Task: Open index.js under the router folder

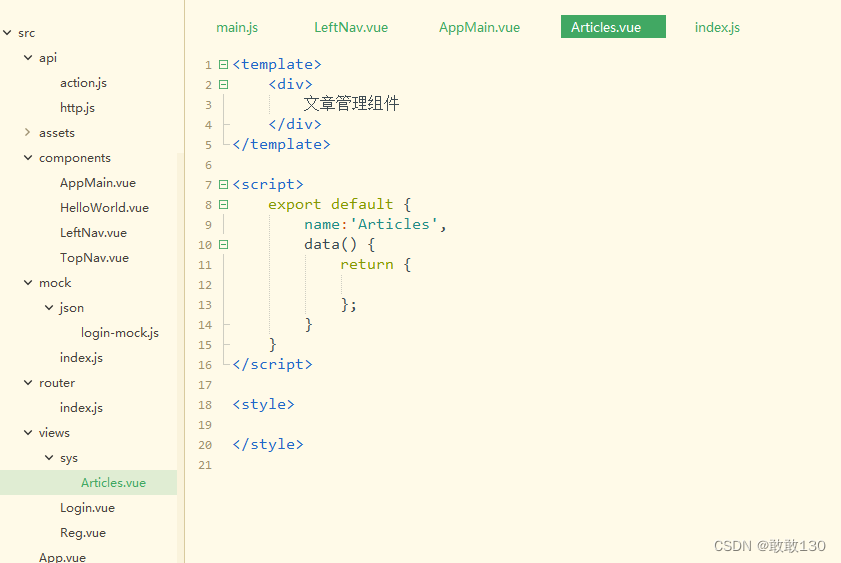Action: click(81, 408)
